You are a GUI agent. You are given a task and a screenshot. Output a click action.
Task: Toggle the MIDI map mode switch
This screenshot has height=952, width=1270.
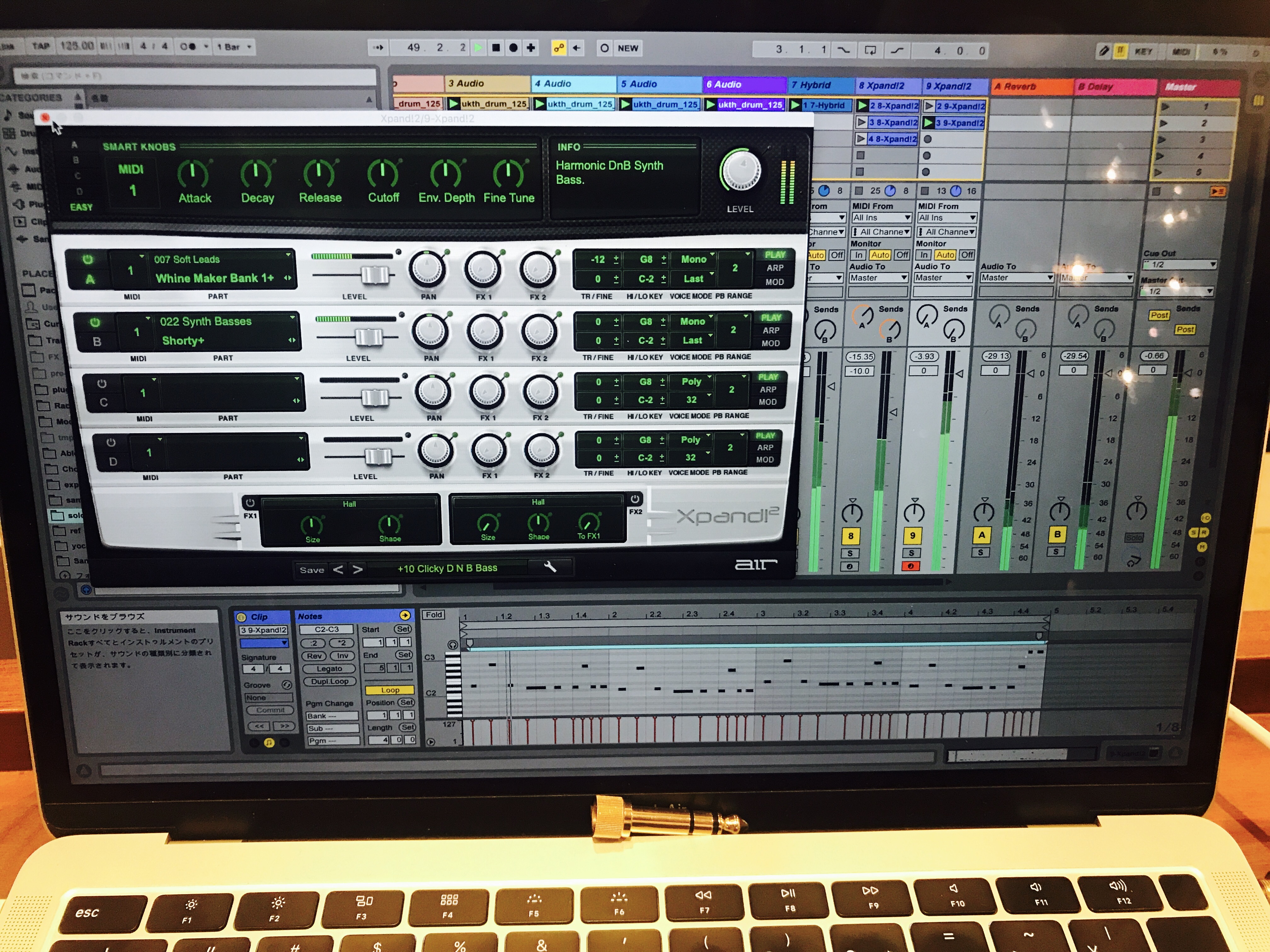(1181, 52)
